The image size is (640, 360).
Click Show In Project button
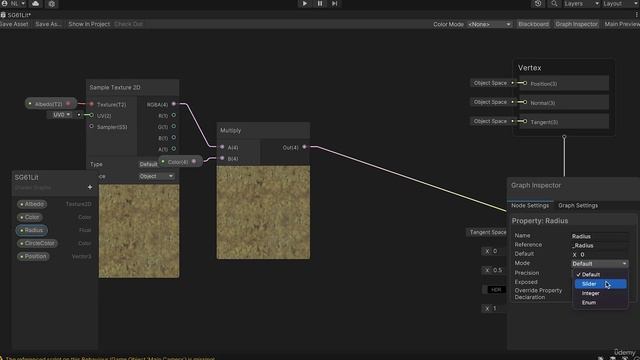[x=89, y=24]
